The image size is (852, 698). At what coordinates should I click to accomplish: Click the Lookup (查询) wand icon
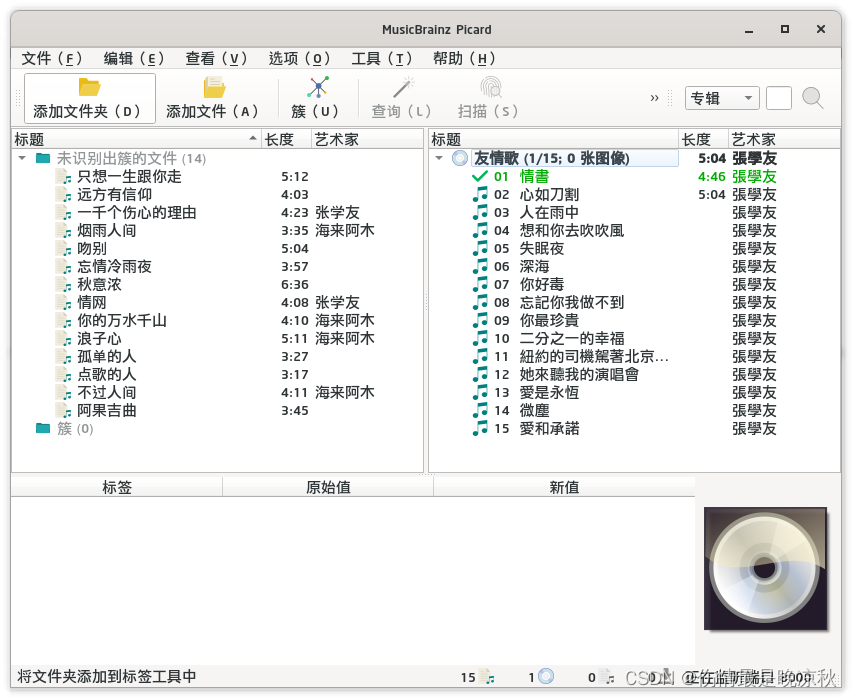click(403, 87)
